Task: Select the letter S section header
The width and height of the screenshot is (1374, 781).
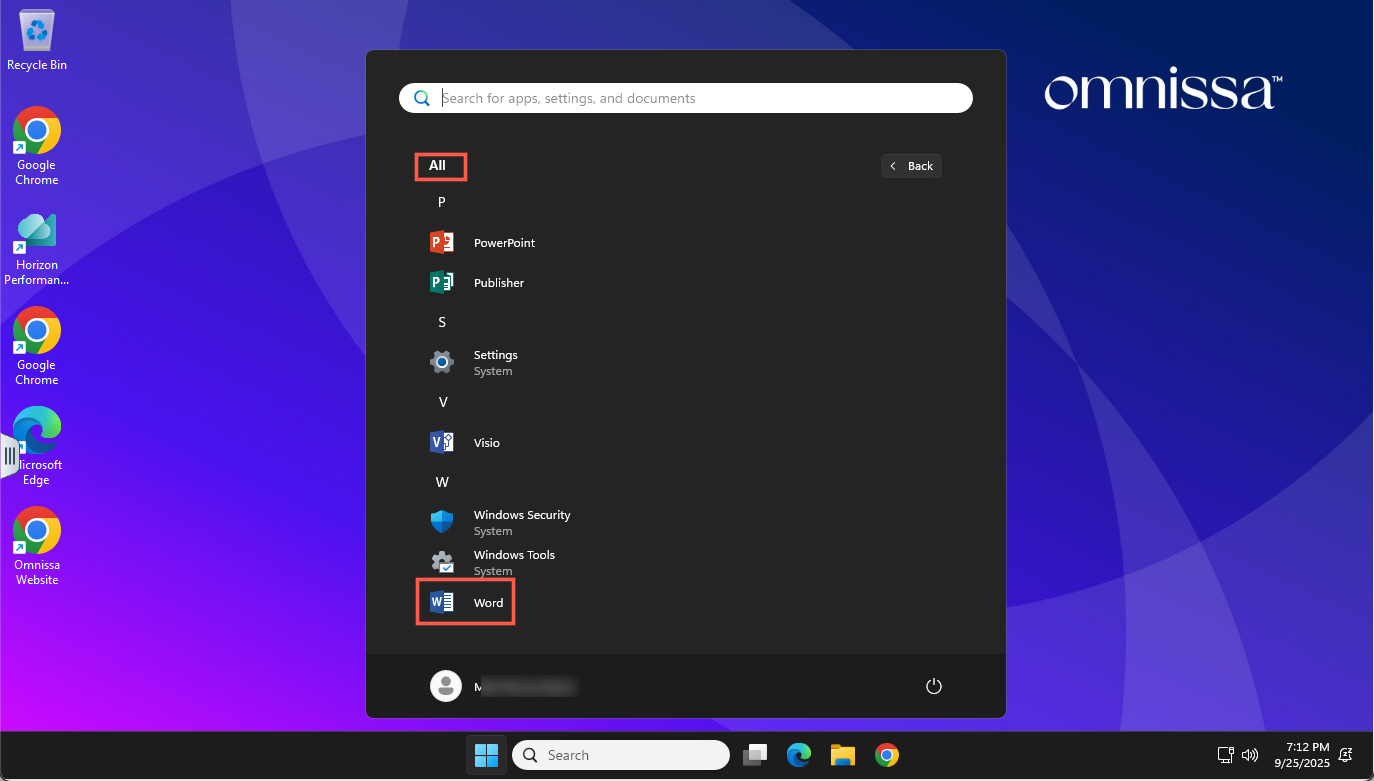Action: point(441,322)
